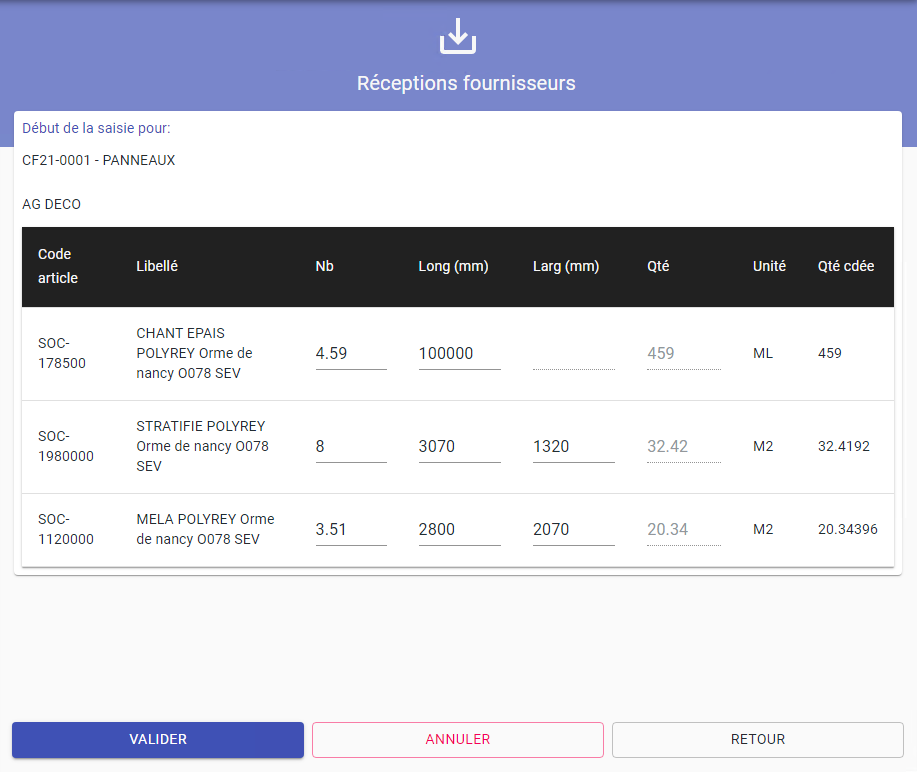Edit Nb field with value 3.51
The image size is (917, 772).
350,530
